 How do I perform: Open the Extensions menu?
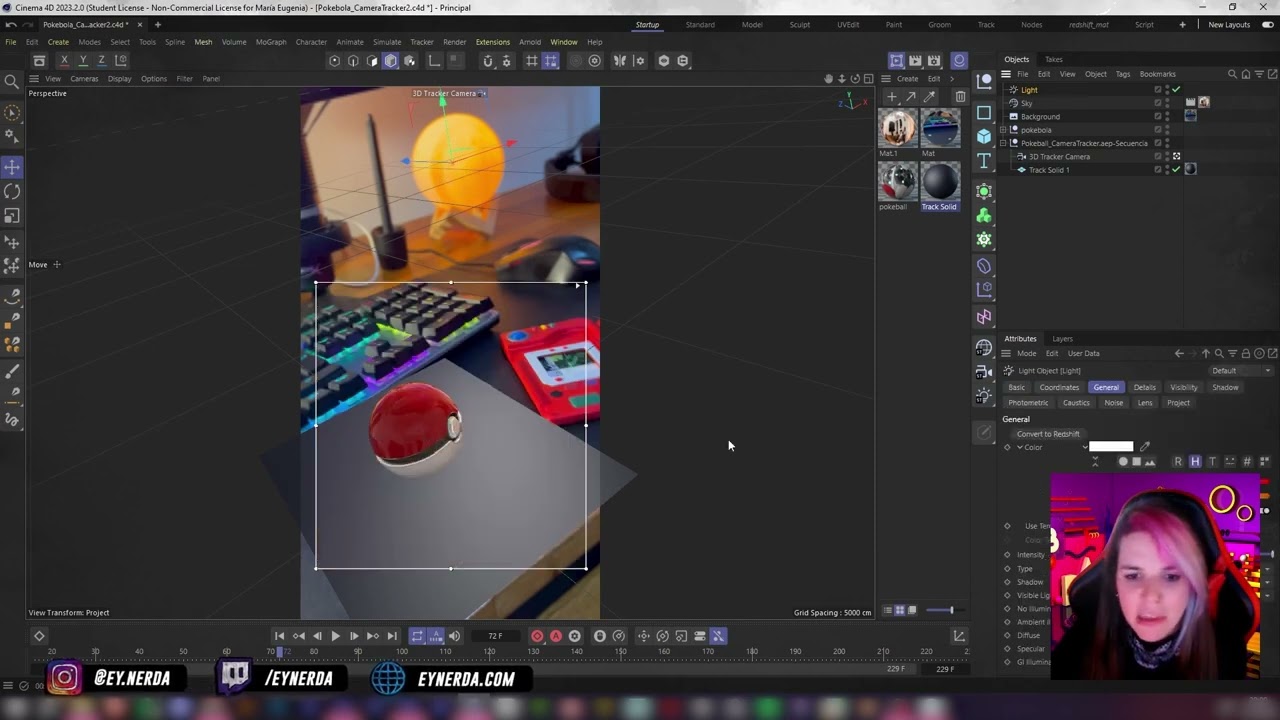[493, 42]
